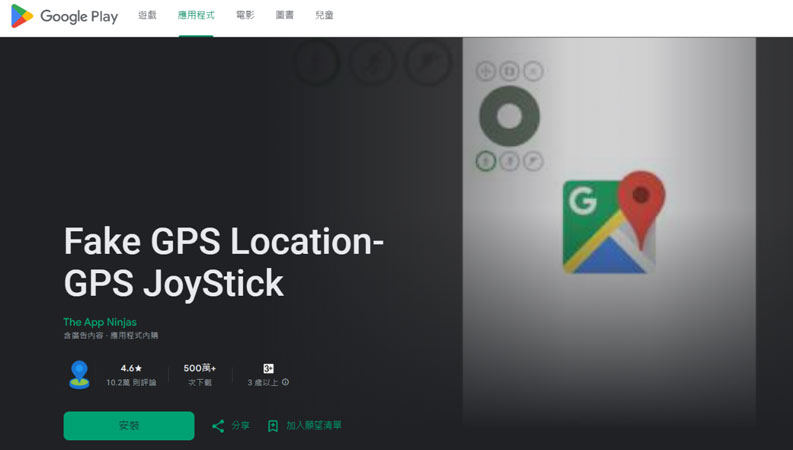Screen dimensions: 793x450
Task: Click the green 安裝 install button
Action: (x=129, y=426)
